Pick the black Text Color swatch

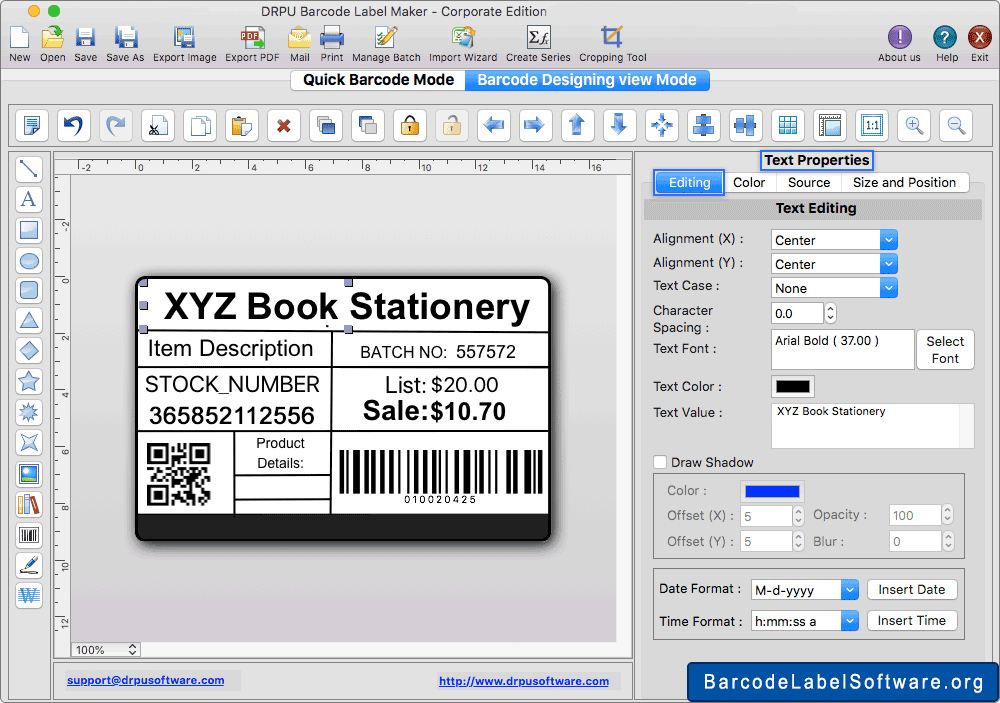pos(793,386)
